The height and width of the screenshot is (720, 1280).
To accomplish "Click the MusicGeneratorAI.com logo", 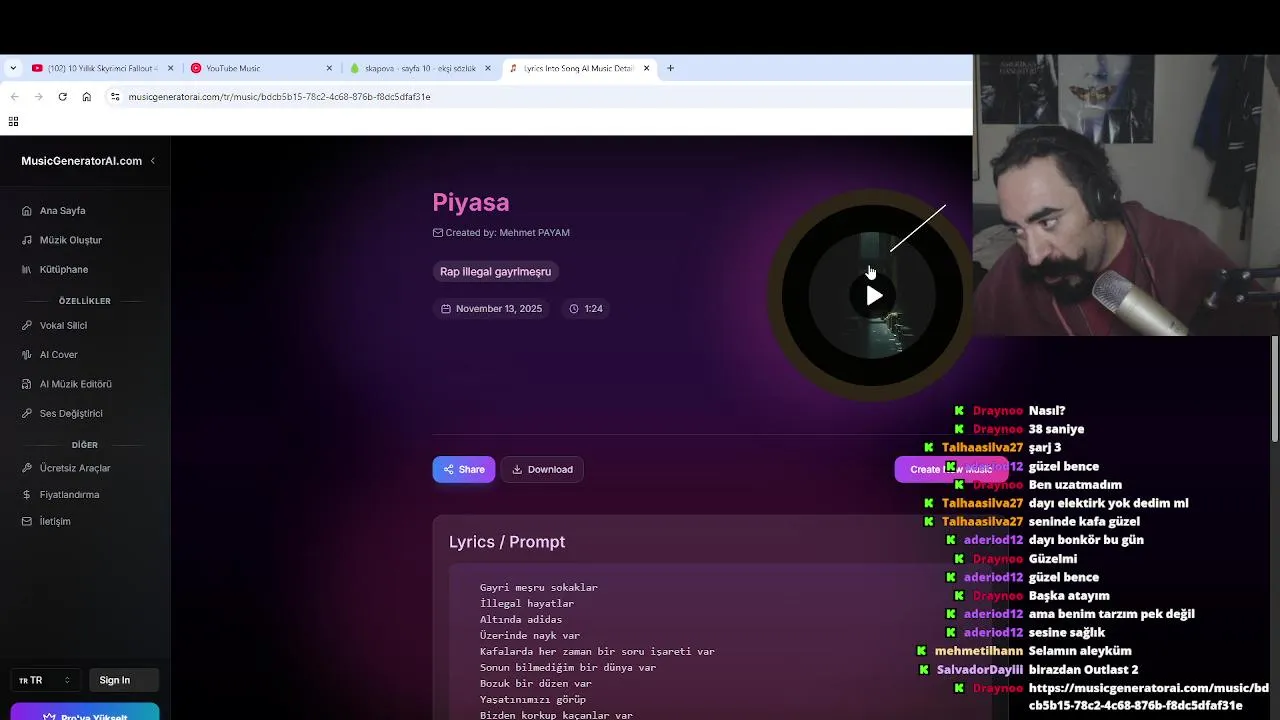I will click(x=82, y=161).
